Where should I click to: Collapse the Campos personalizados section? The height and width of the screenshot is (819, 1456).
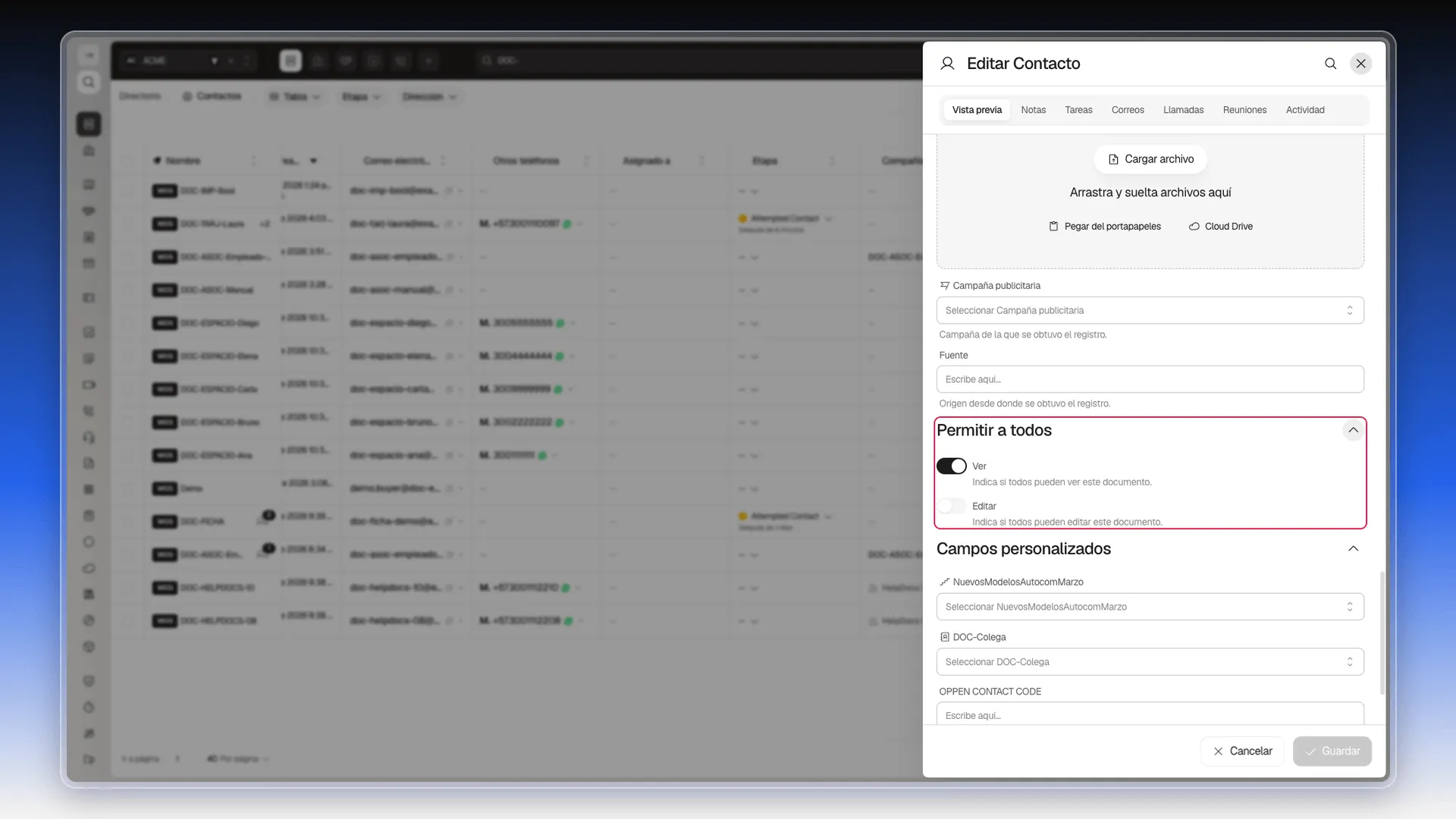[1353, 549]
